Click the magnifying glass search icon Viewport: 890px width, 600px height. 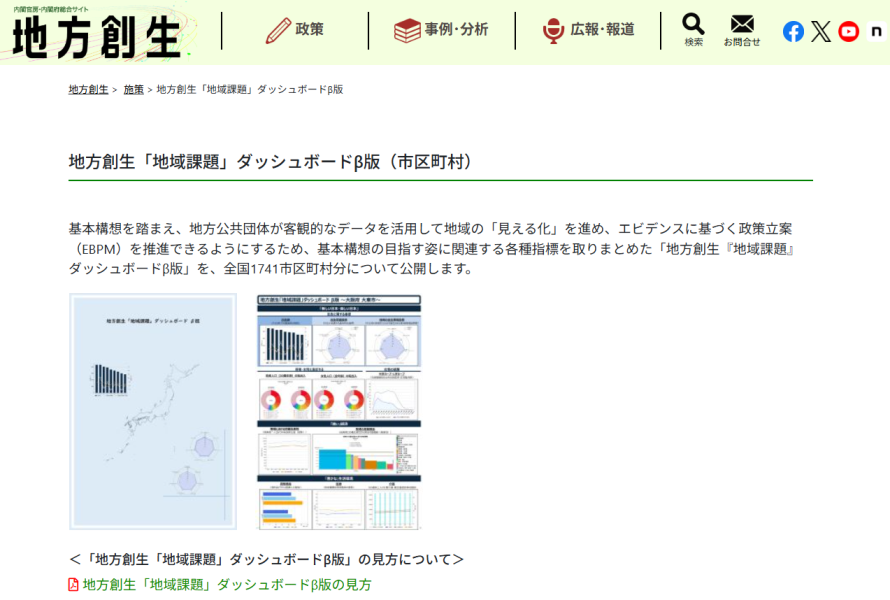coord(694,22)
